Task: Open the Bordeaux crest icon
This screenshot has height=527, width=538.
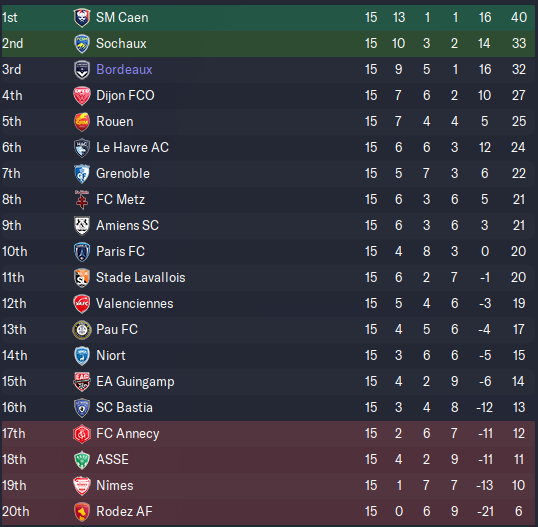Action: pyautogui.click(x=82, y=70)
